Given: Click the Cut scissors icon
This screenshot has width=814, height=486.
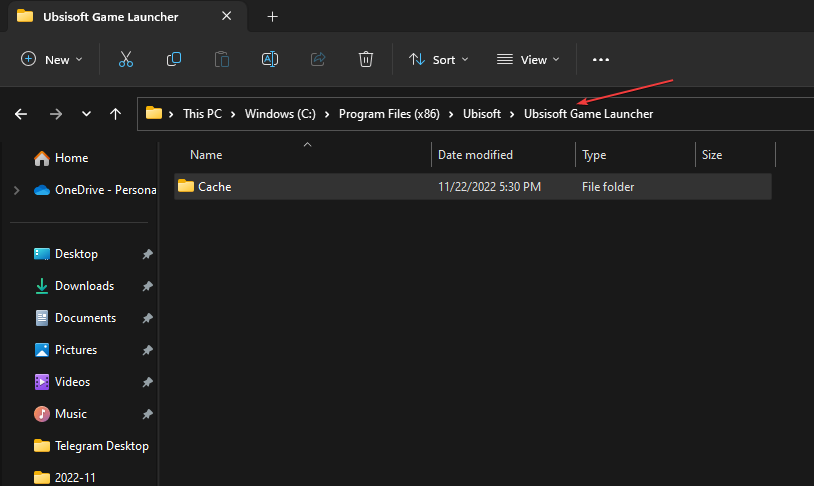Looking at the screenshot, I should [x=126, y=59].
